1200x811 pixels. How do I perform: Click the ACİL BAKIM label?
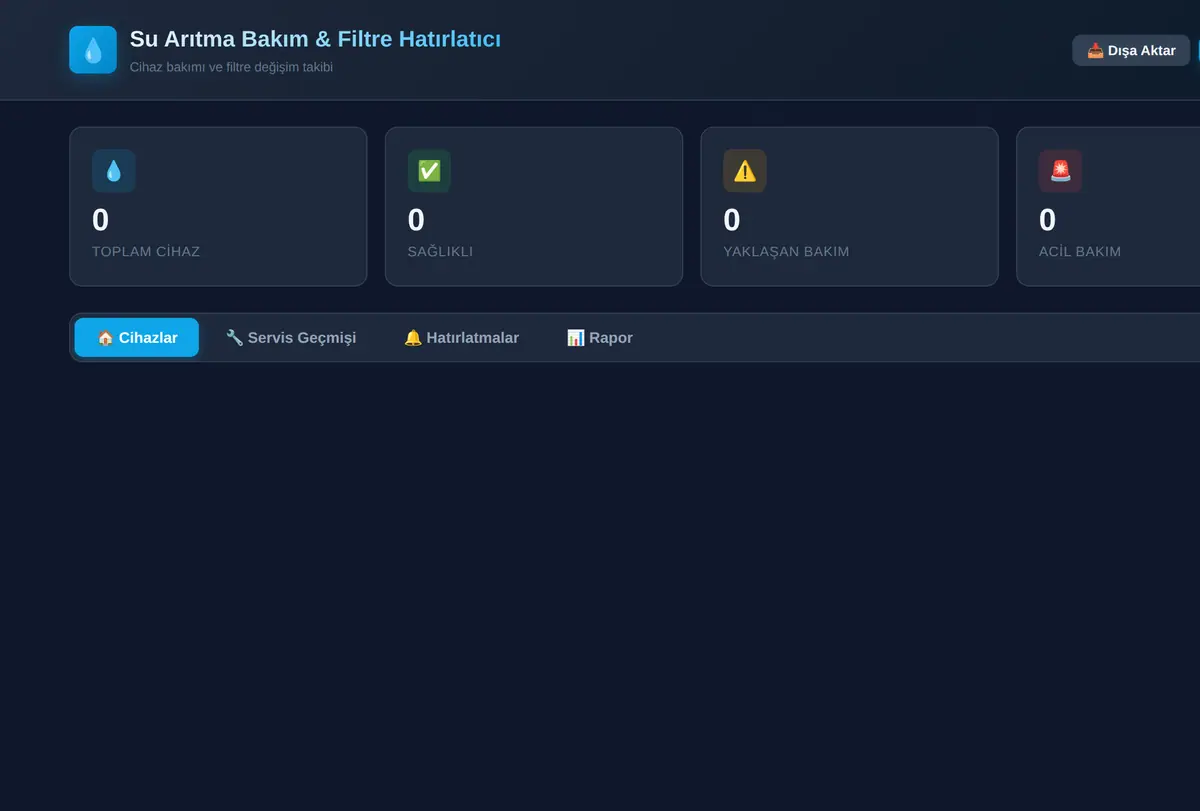click(1080, 251)
